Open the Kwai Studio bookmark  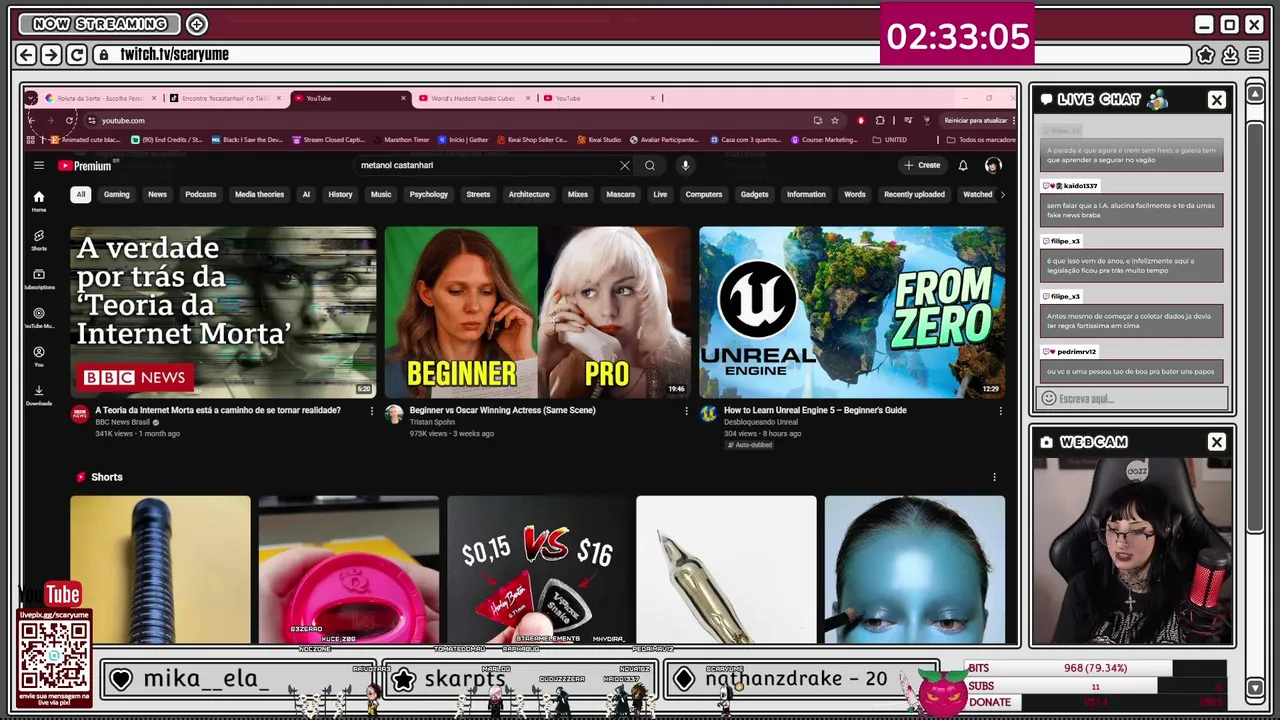(x=599, y=140)
